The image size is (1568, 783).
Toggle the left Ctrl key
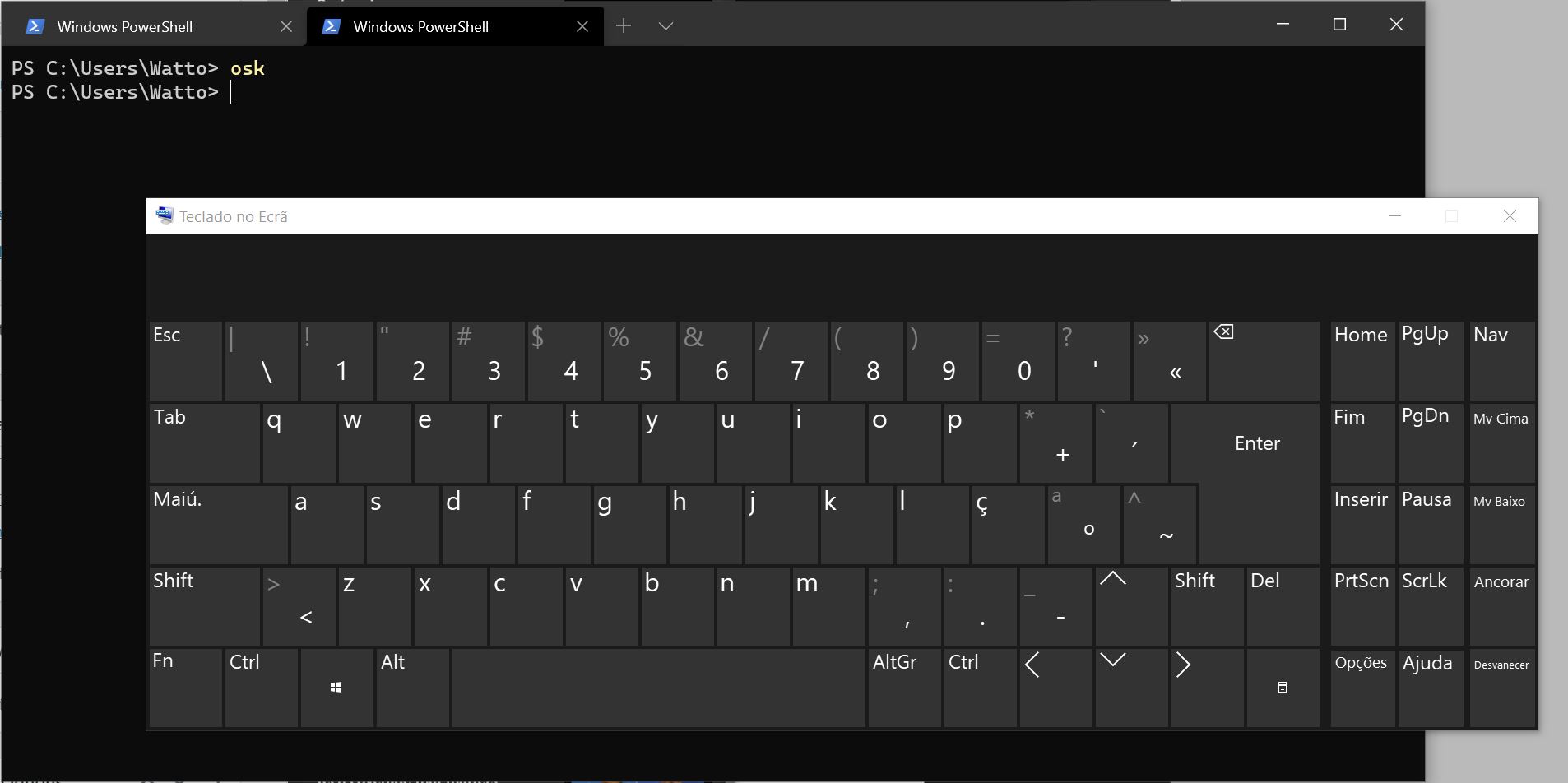261,688
